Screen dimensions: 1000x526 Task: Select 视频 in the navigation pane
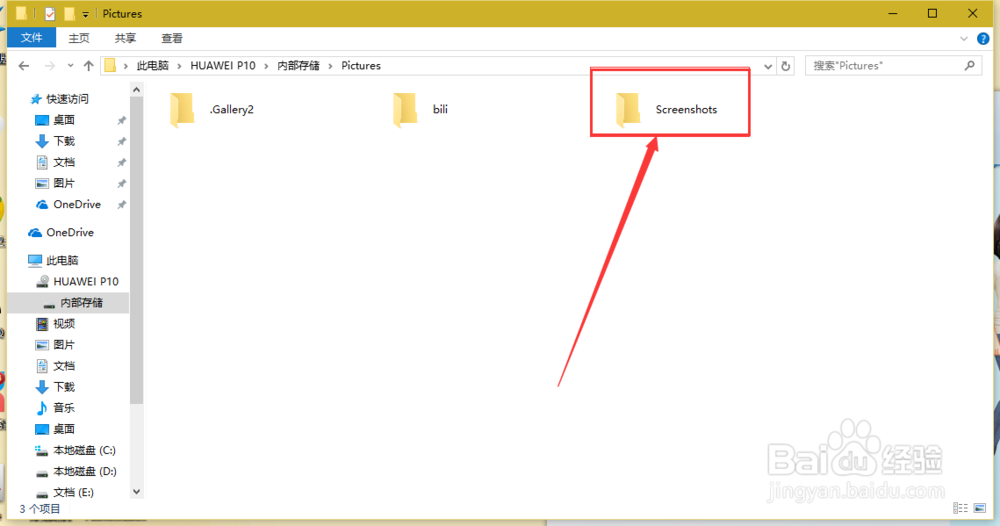64,323
